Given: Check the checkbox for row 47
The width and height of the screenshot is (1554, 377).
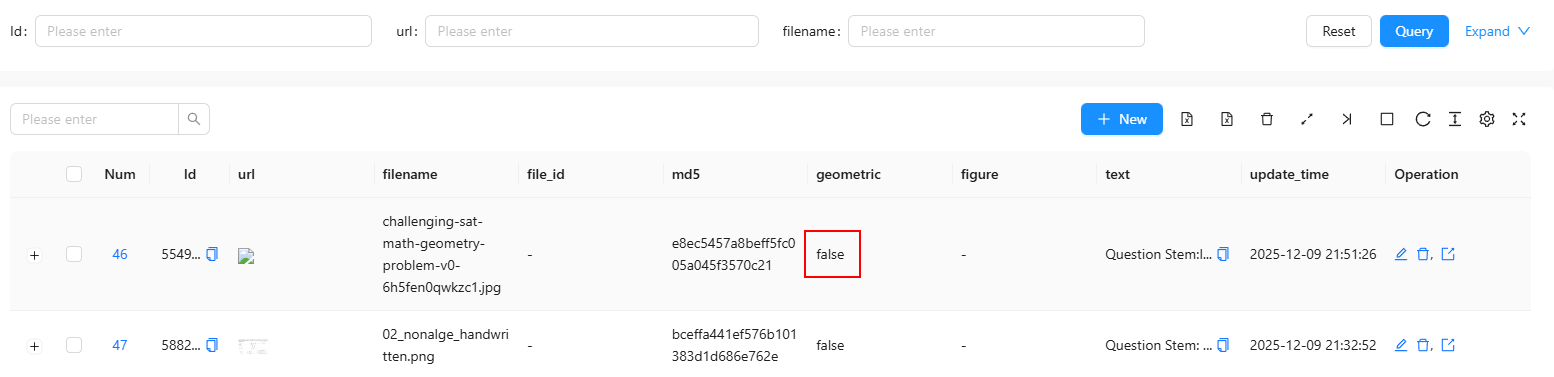Looking at the screenshot, I should click(x=74, y=345).
